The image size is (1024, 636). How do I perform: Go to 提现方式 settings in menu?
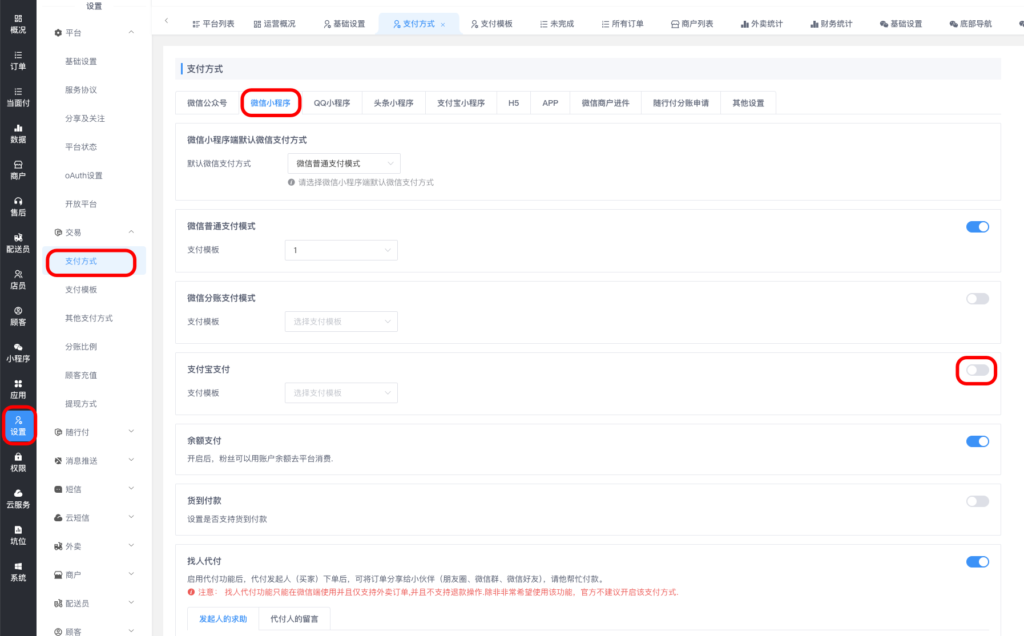coord(81,403)
